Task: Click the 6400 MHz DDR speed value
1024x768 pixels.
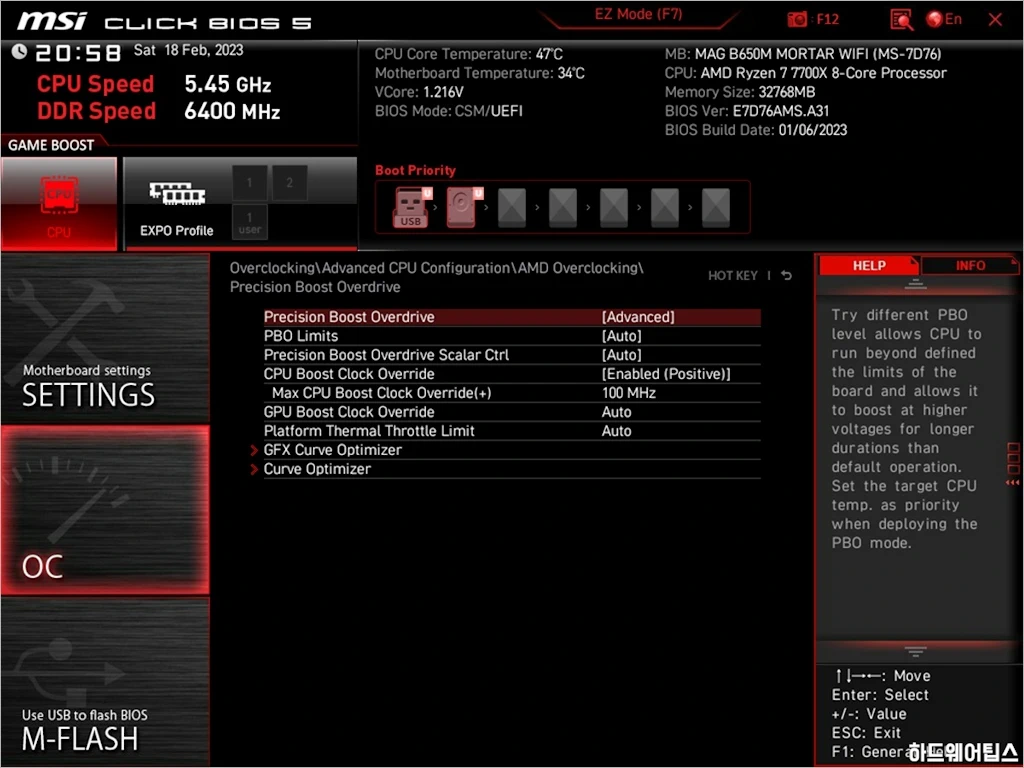Action: 232,111
